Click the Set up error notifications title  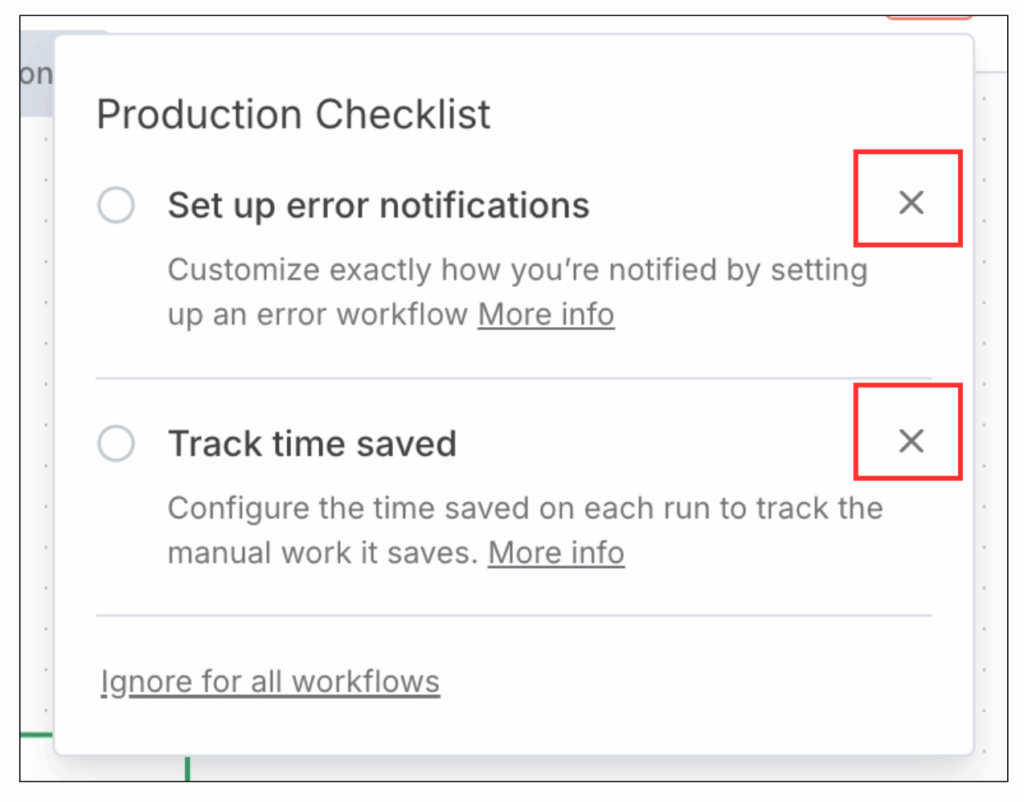pyautogui.click(x=378, y=206)
